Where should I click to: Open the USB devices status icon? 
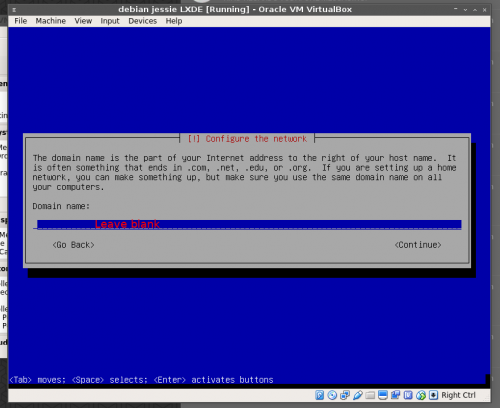pyautogui.click(x=357, y=395)
